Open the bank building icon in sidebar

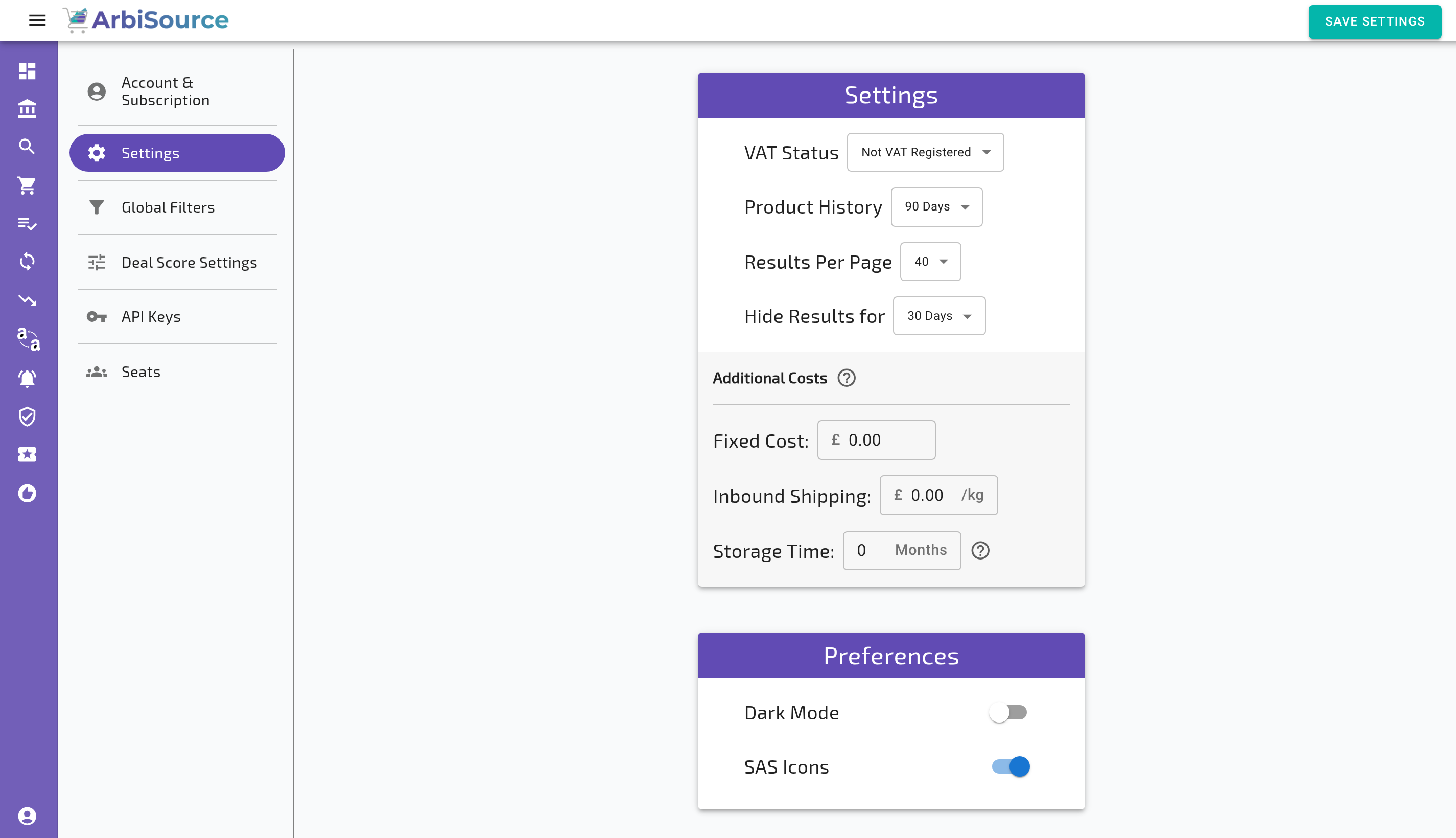pyautogui.click(x=27, y=109)
